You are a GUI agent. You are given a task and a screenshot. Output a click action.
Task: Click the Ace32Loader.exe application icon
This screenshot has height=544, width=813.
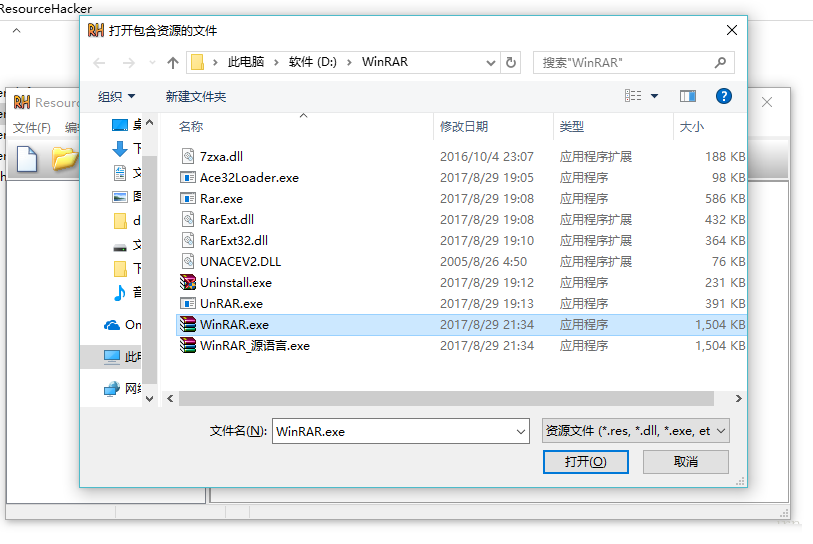tap(188, 177)
